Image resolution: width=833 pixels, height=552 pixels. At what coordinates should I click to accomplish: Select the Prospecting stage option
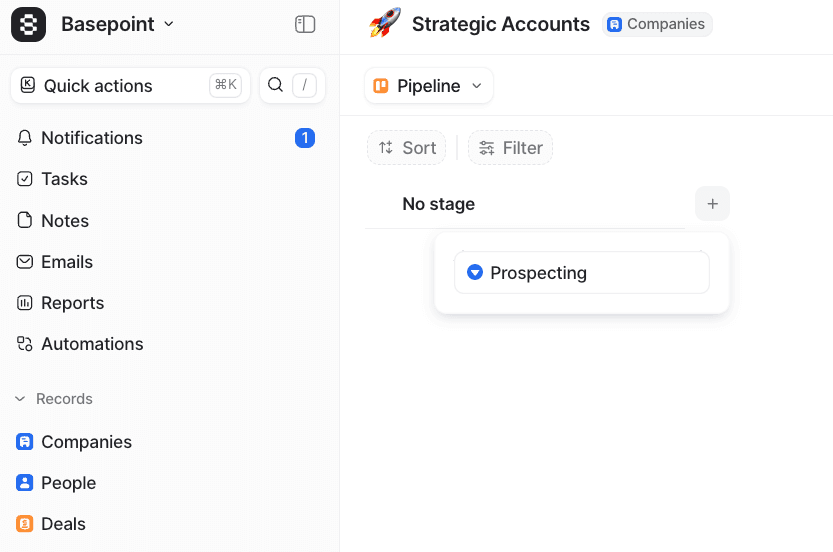581,273
